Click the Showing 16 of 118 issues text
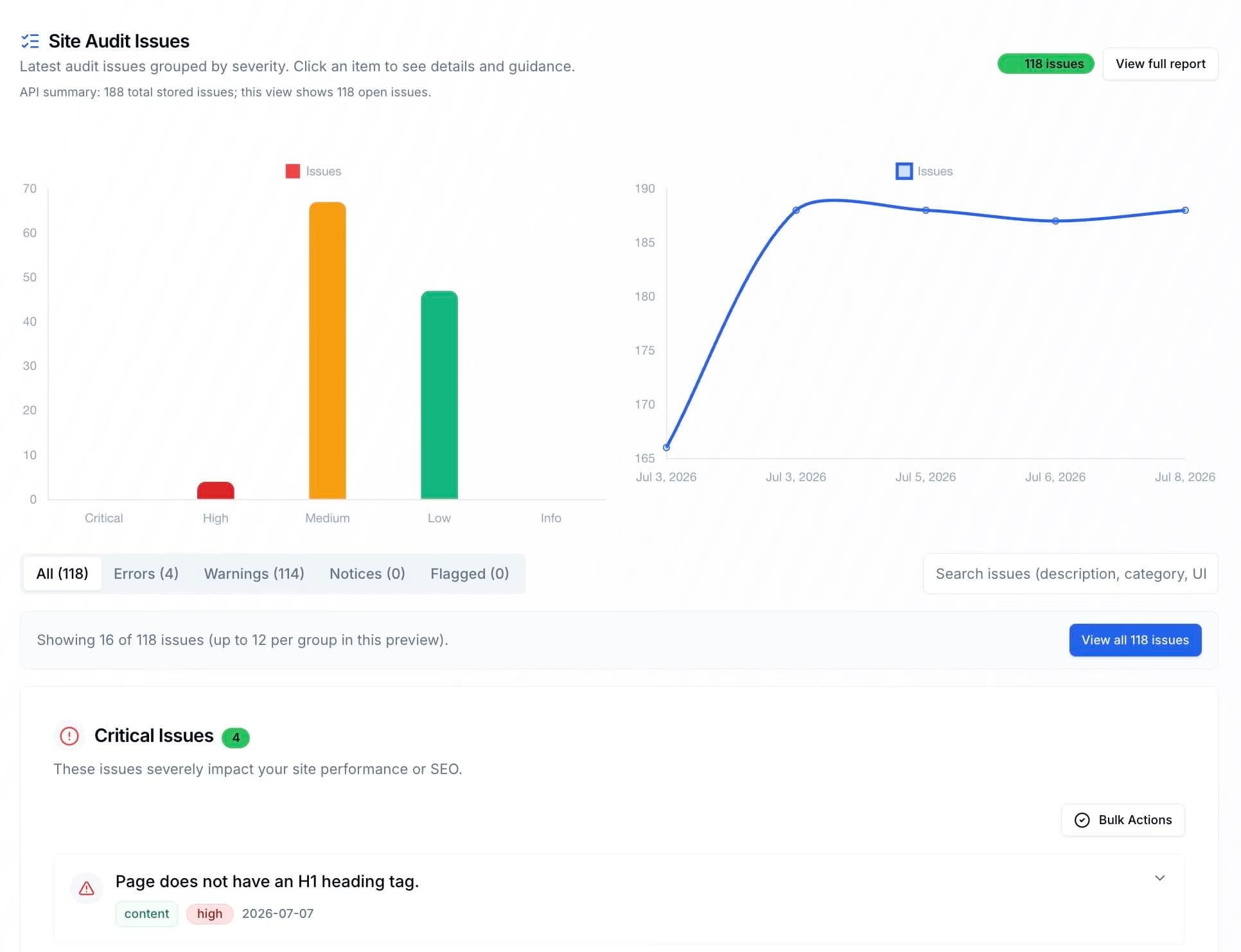1241x952 pixels. coord(242,640)
